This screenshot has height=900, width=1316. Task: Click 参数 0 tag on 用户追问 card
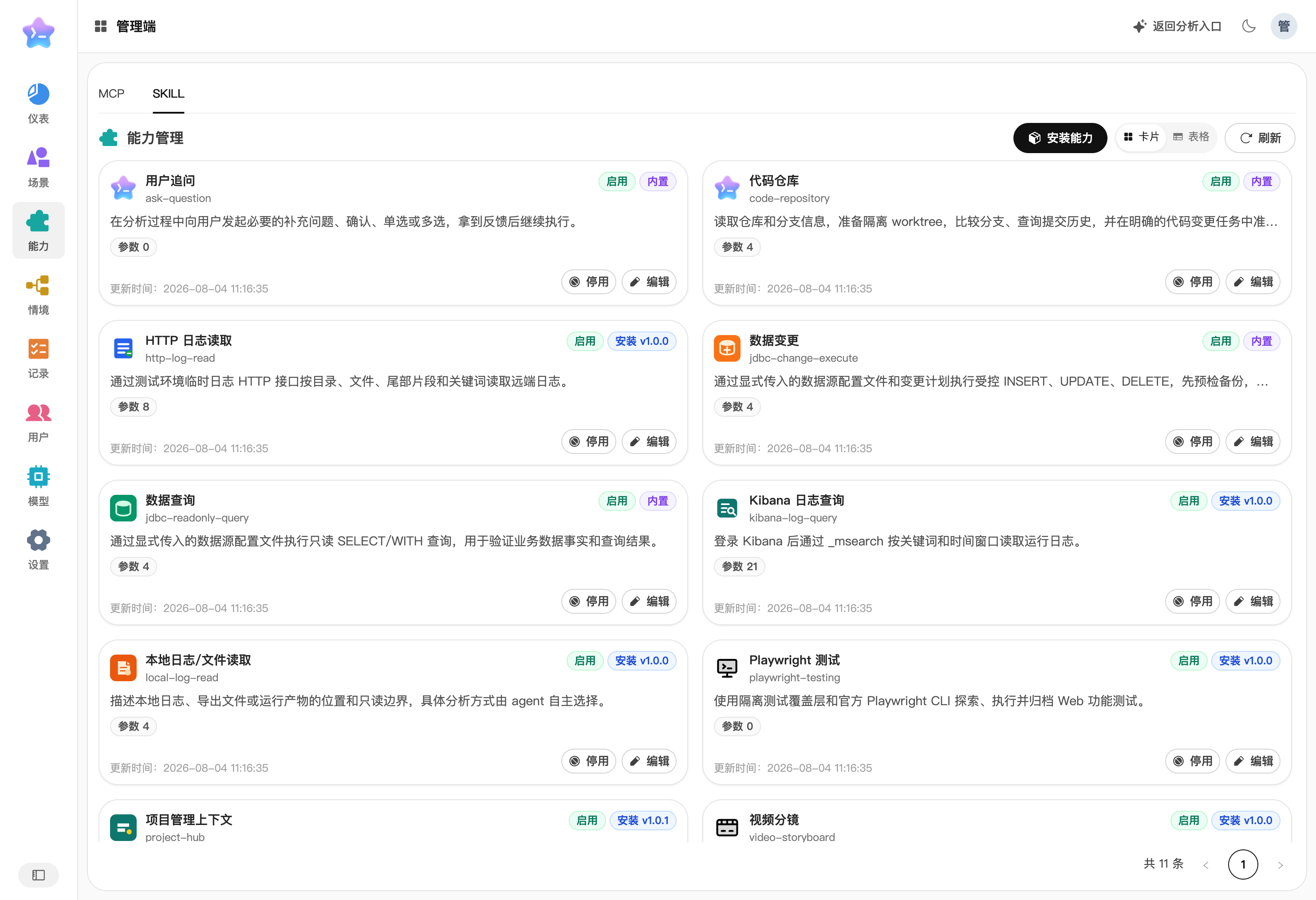[133, 247]
